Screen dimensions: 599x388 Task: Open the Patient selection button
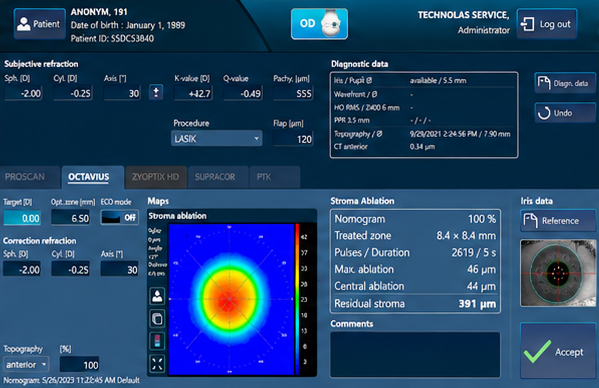[x=40, y=24]
